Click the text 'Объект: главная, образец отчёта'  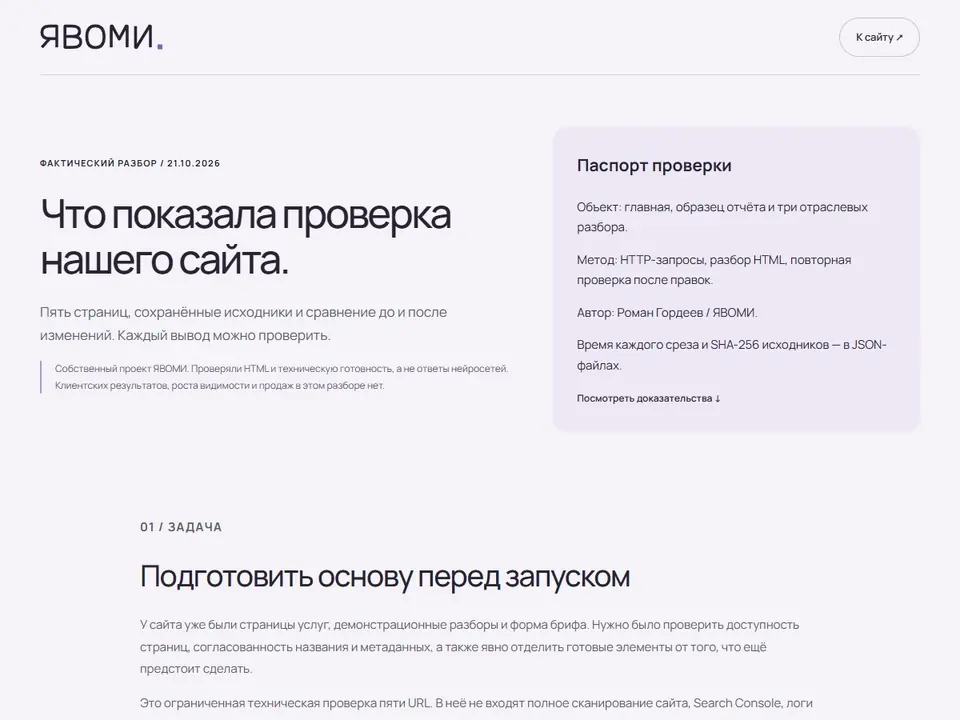[722, 217]
